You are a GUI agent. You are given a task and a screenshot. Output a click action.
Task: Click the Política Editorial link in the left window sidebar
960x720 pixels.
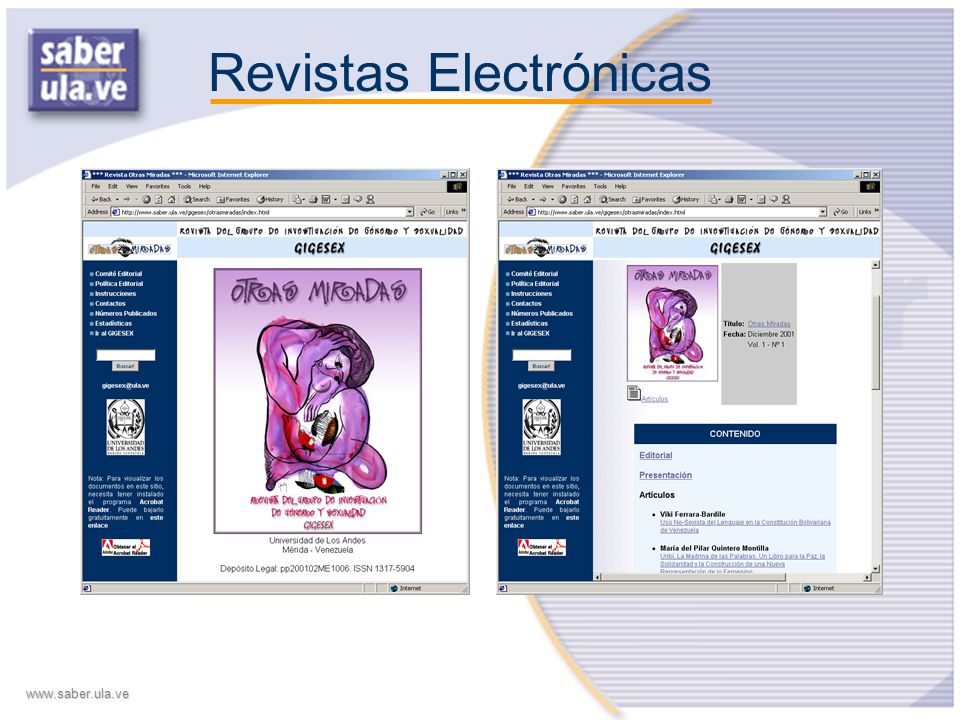[119, 283]
